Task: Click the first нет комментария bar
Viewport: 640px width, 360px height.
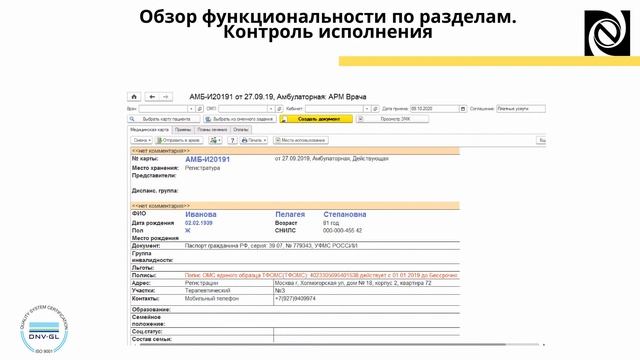Action: point(295,151)
